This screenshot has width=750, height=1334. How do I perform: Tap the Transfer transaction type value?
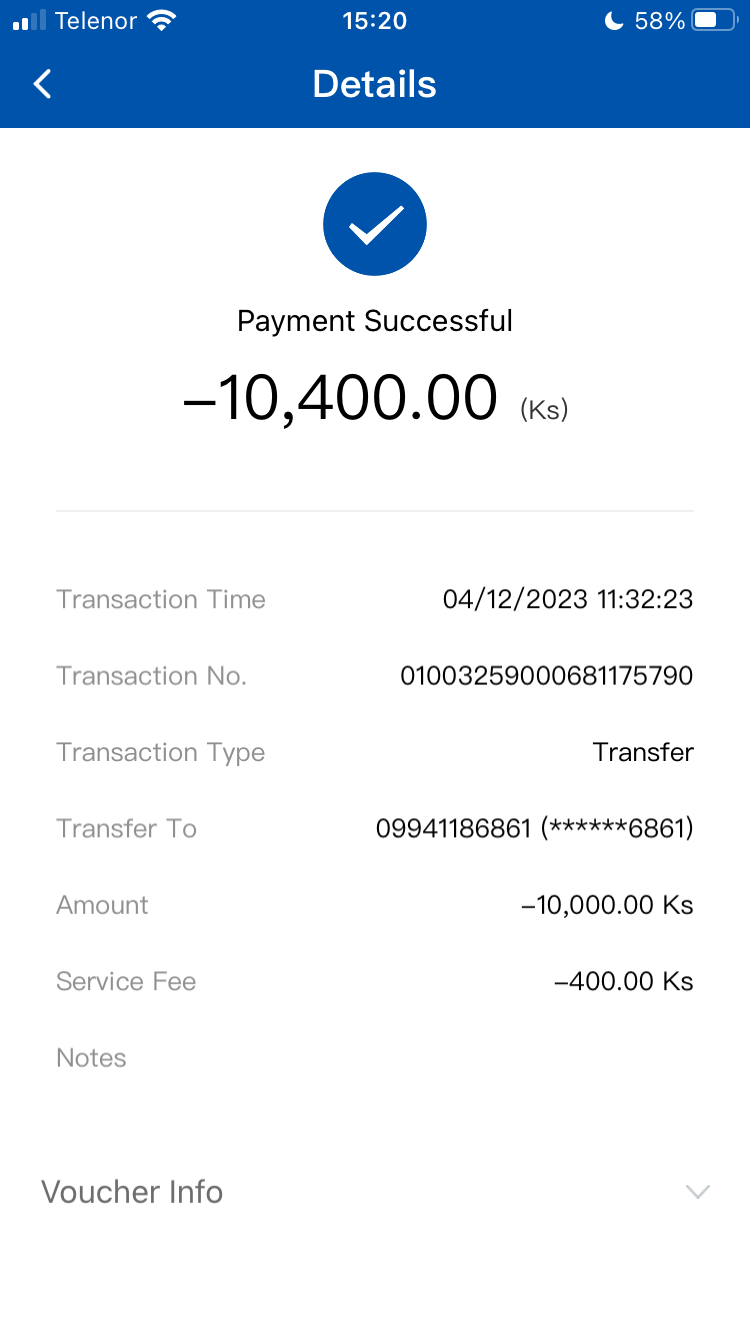[x=643, y=752]
